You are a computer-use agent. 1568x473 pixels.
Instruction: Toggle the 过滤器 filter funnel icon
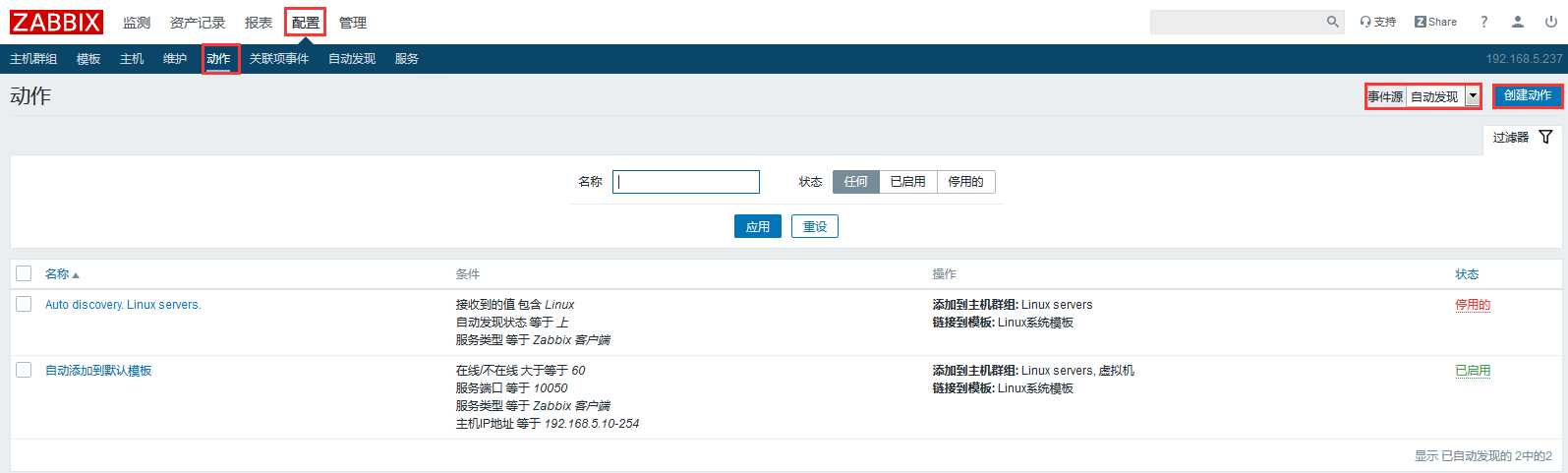1545,137
